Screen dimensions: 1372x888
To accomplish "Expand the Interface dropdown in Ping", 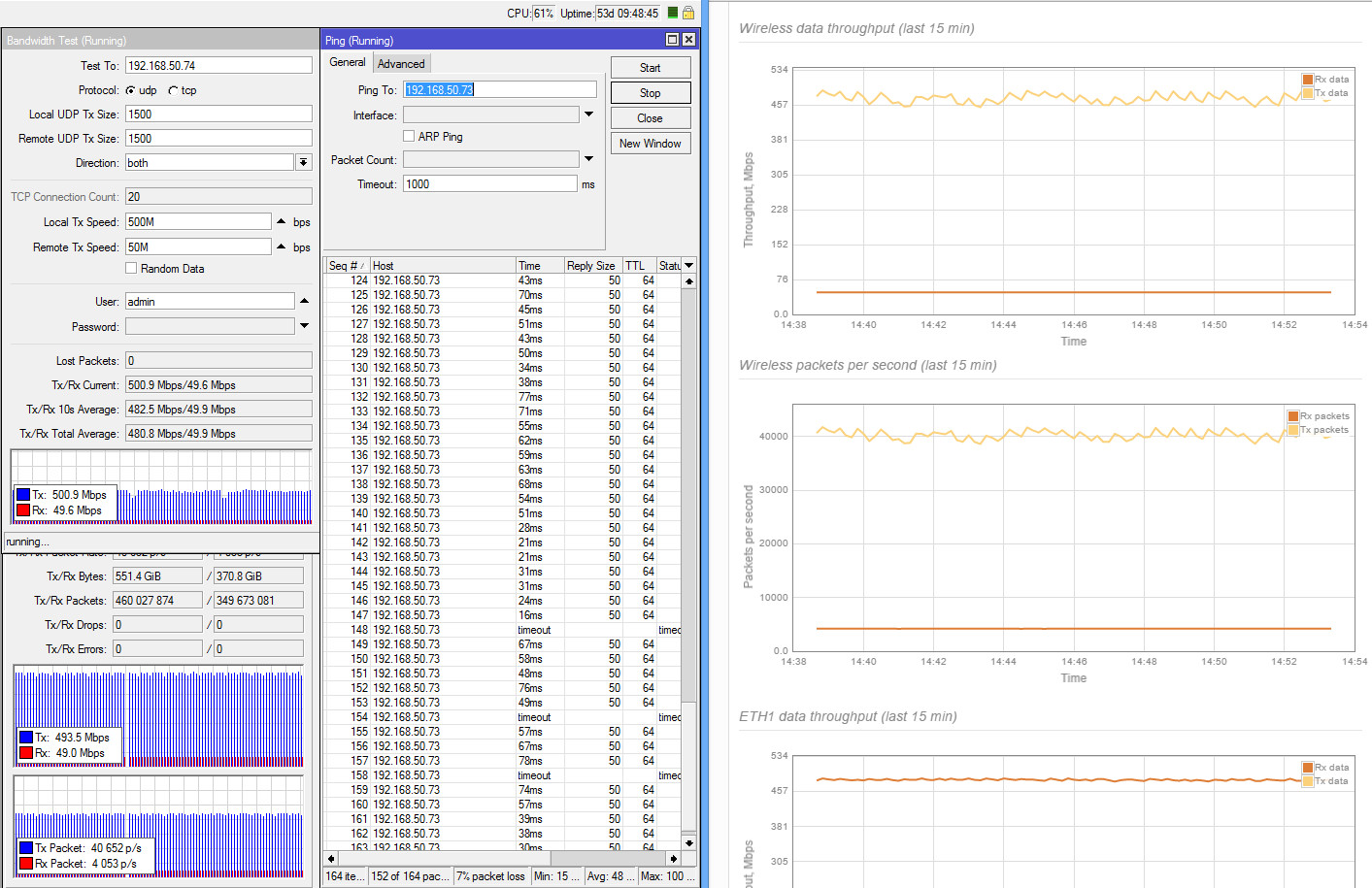I will (x=588, y=115).
